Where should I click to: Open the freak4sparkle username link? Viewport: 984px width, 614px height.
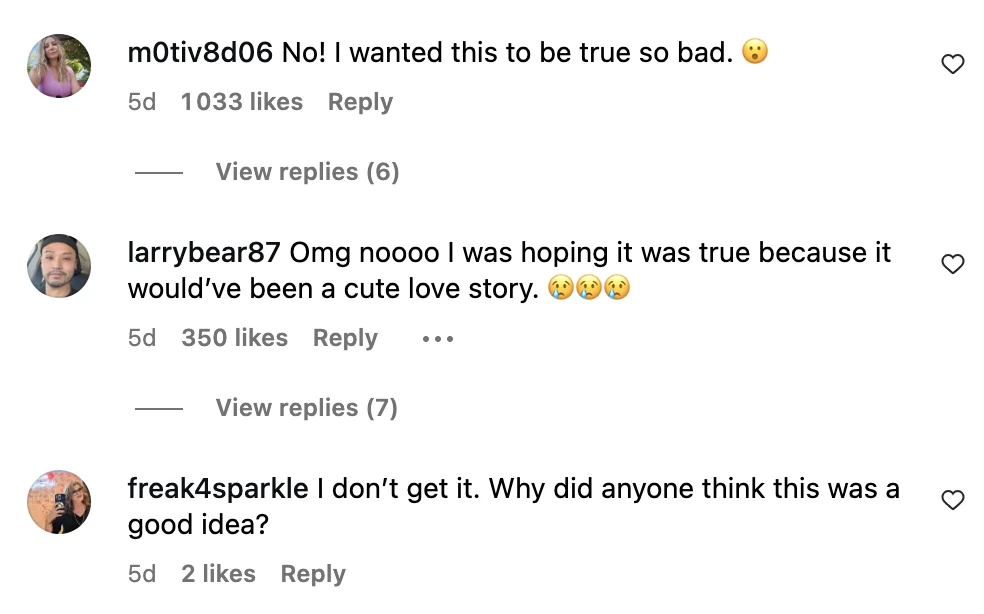(218, 489)
